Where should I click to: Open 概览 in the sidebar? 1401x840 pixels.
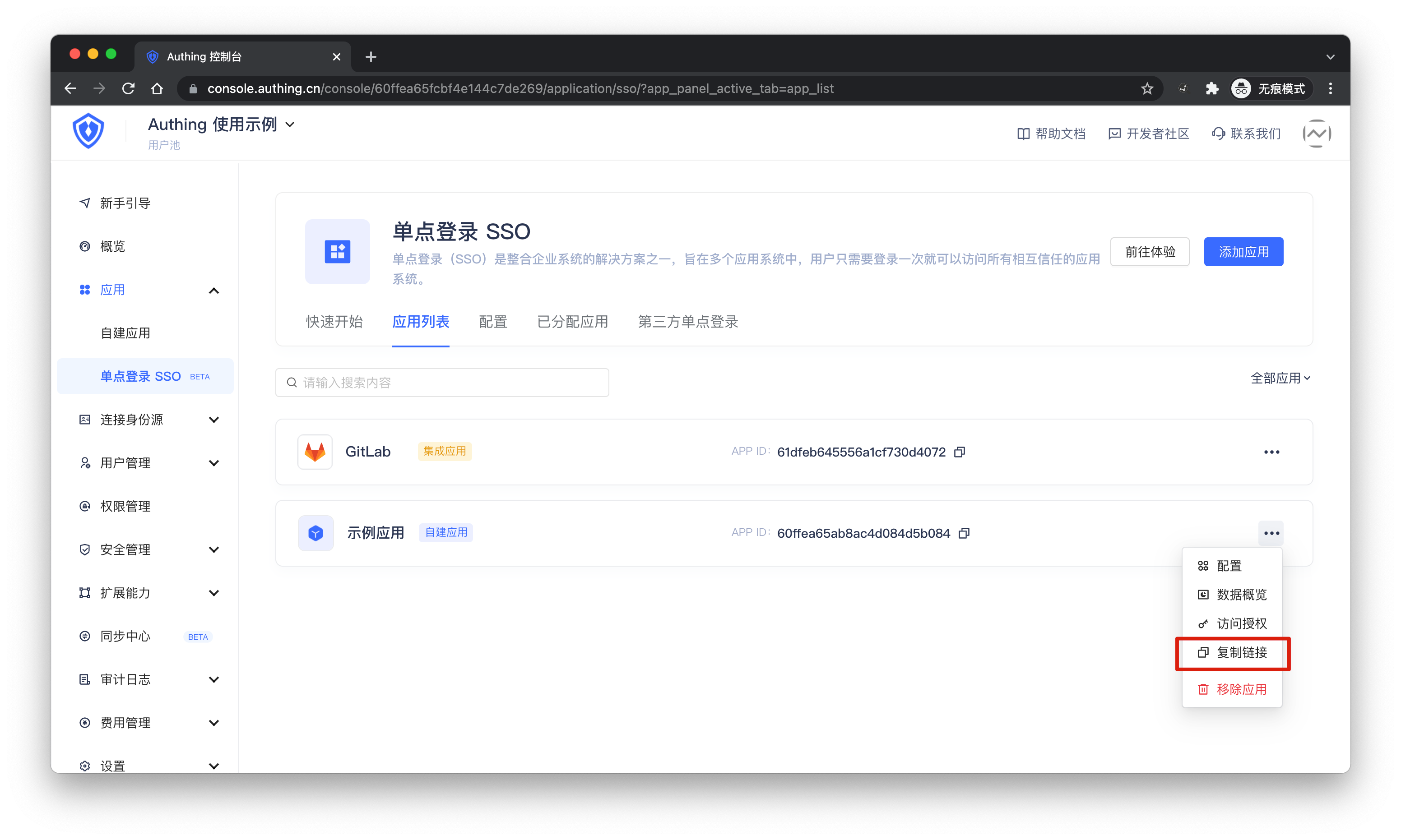click(113, 246)
